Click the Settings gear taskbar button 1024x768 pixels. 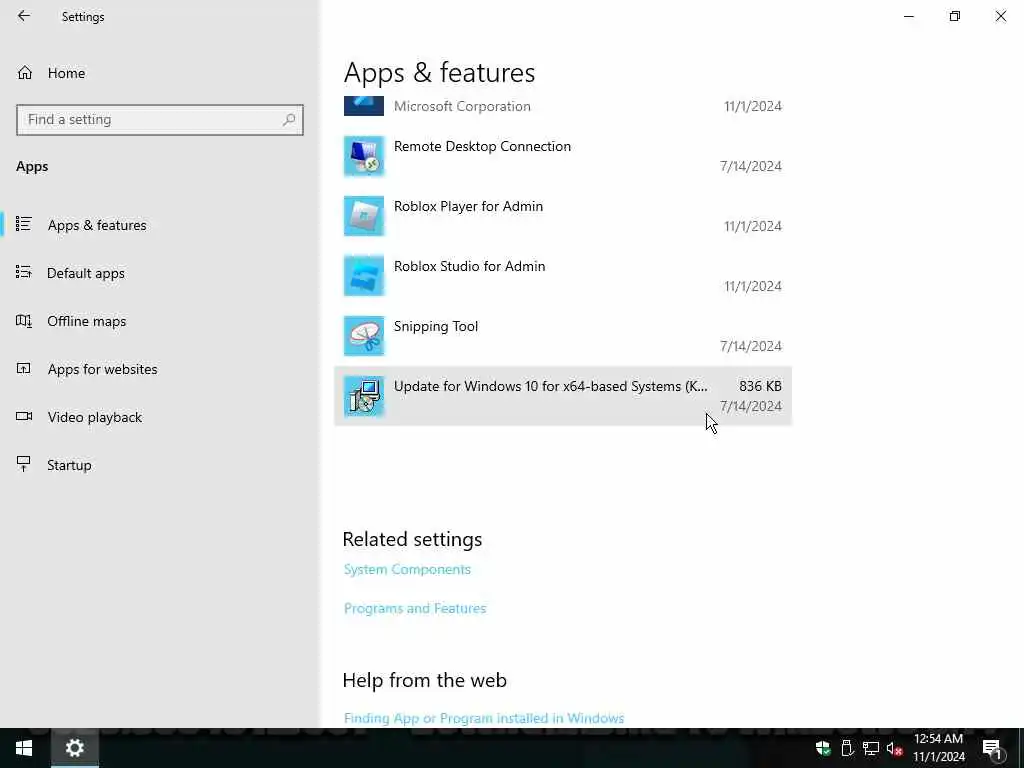coord(74,748)
